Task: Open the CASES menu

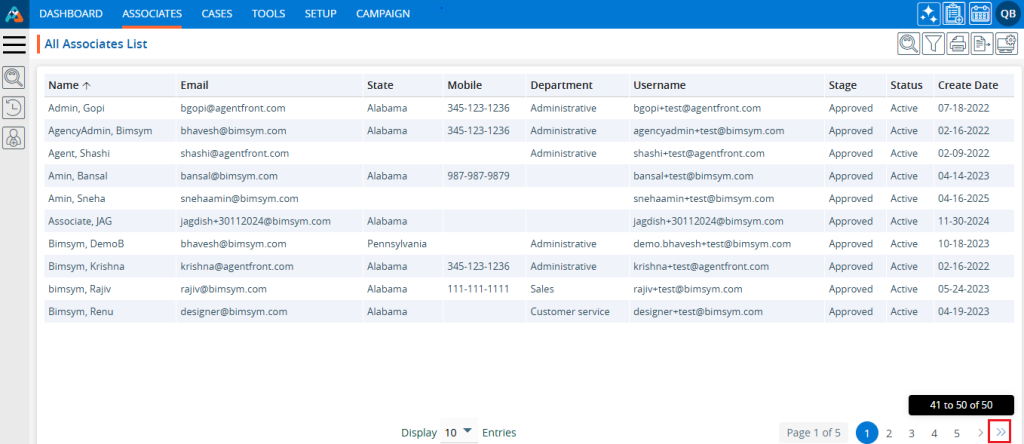Action: 216,14
